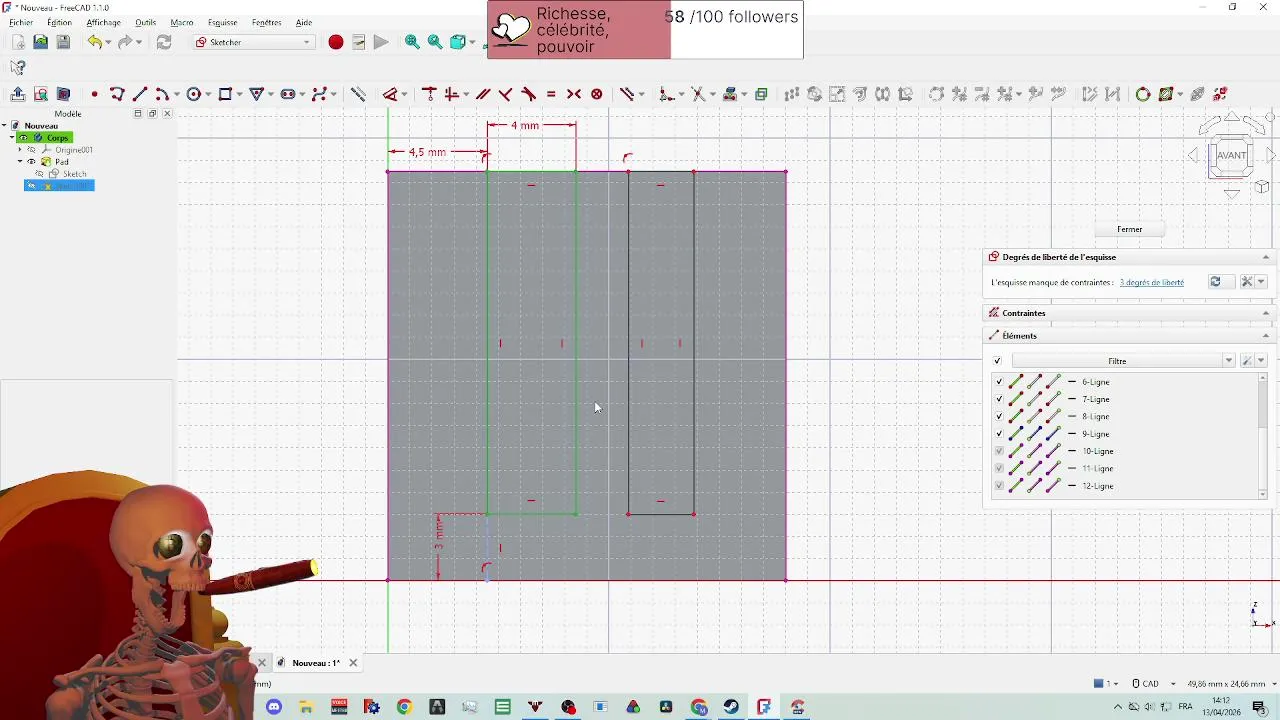Open Windows notification center icon

1259,707
